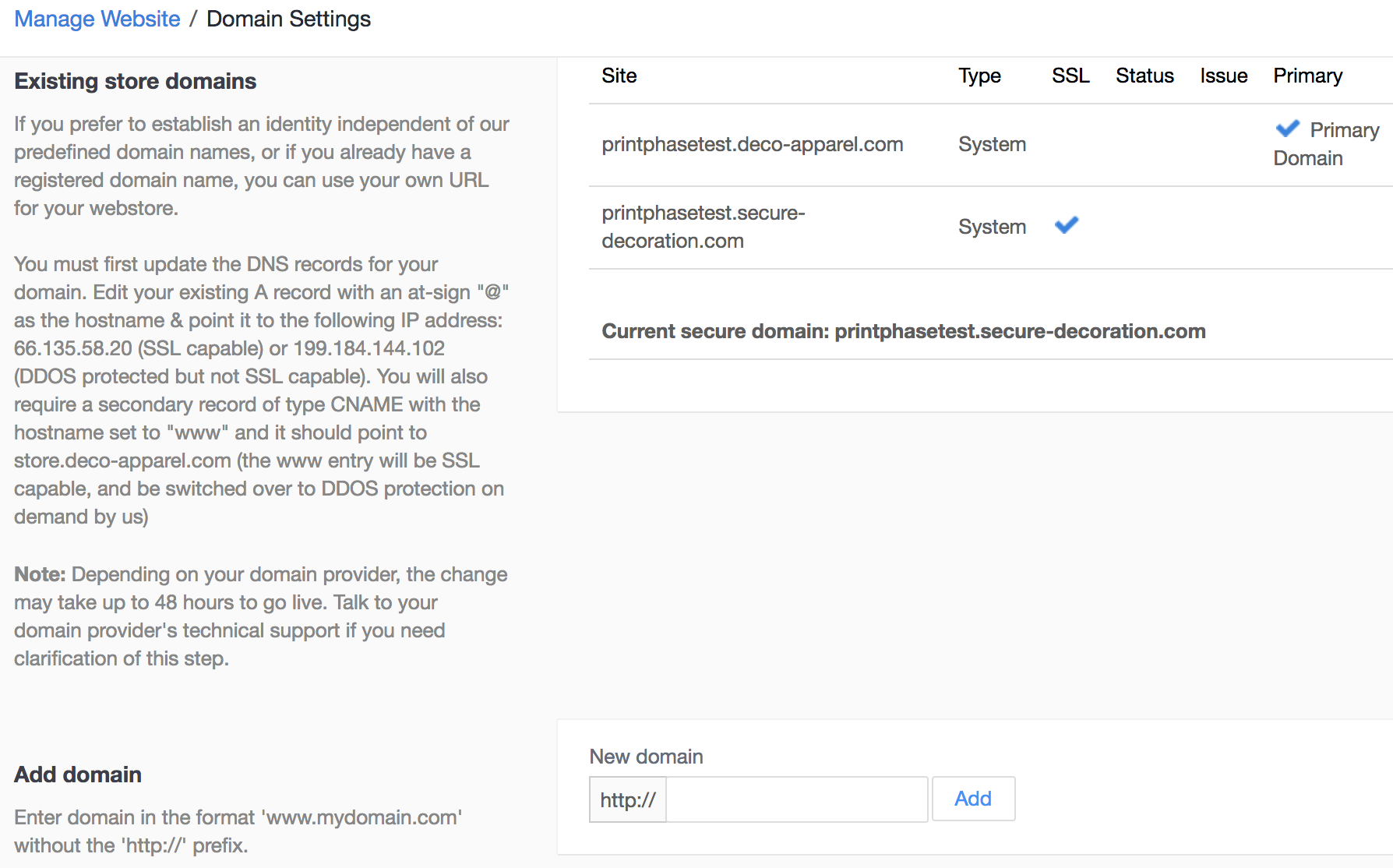Viewport: 1393px width, 868px height.
Task: Click System type in deco-apparel row
Action: [x=992, y=144]
